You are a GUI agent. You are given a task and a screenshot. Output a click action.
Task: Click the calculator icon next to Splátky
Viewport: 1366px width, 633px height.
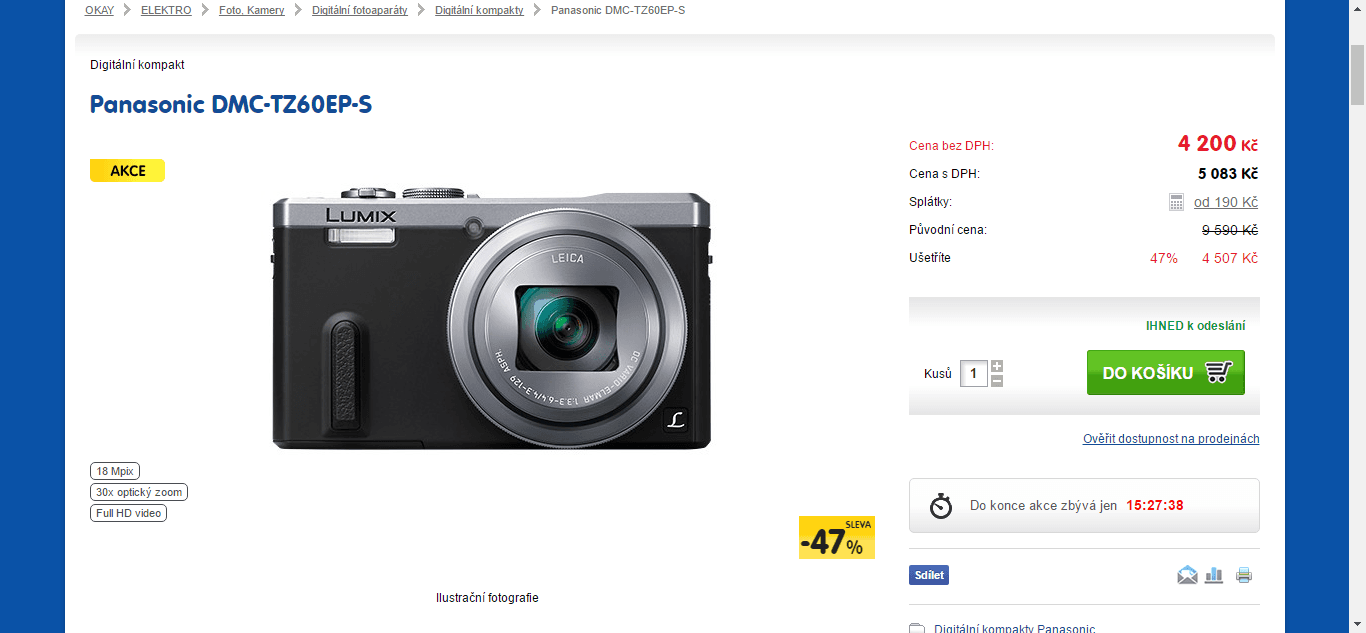tap(1176, 202)
